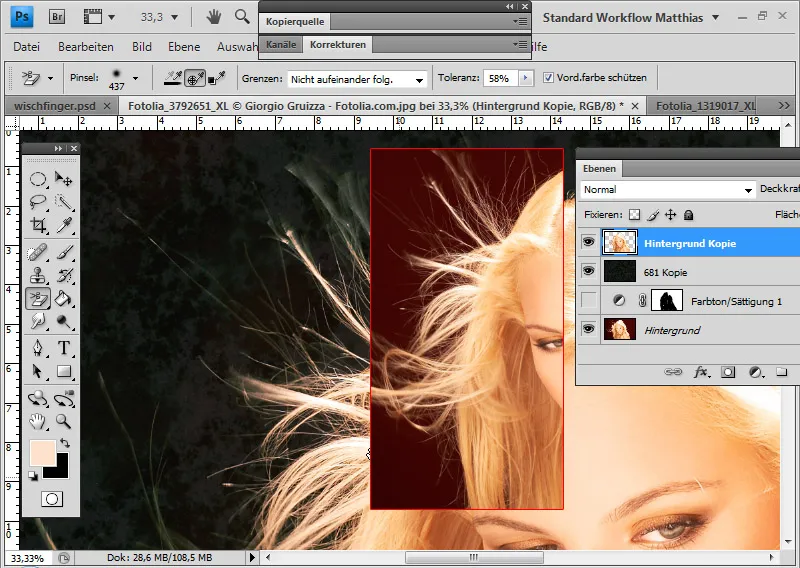Select the Dodge tool
Screen dimensions: 800x568
[x=64, y=322]
